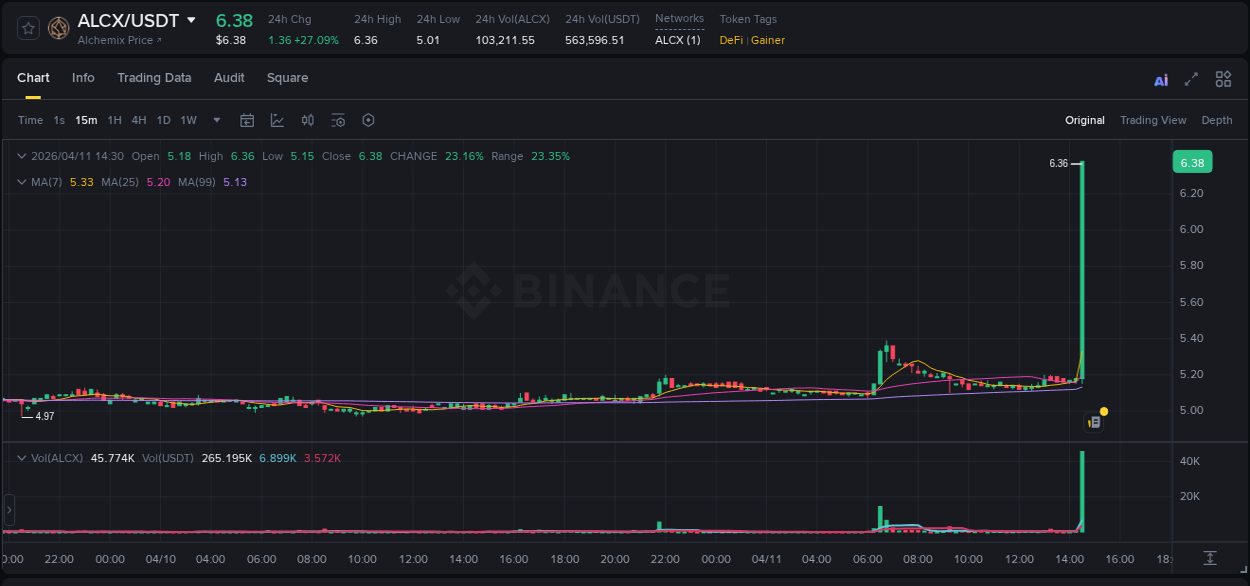The height and width of the screenshot is (586, 1250).
Task: Switch to Trading View chart
Action: (1153, 120)
